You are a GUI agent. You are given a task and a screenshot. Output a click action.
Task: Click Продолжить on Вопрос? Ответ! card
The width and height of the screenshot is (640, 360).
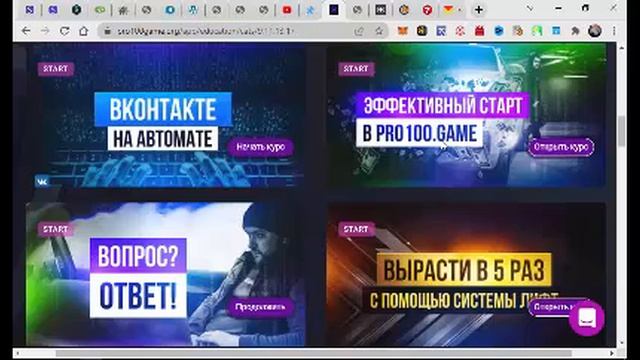pyautogui.click(x=260, y=307)
